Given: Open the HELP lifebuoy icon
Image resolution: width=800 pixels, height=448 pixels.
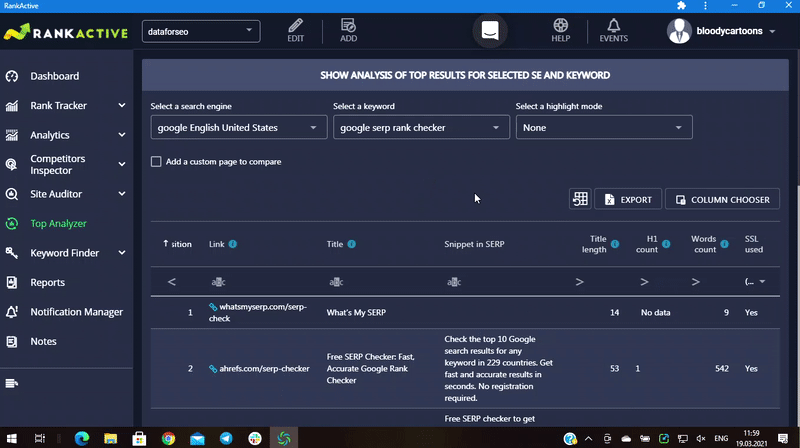Looking at the screenshot, I should (560, 26).
